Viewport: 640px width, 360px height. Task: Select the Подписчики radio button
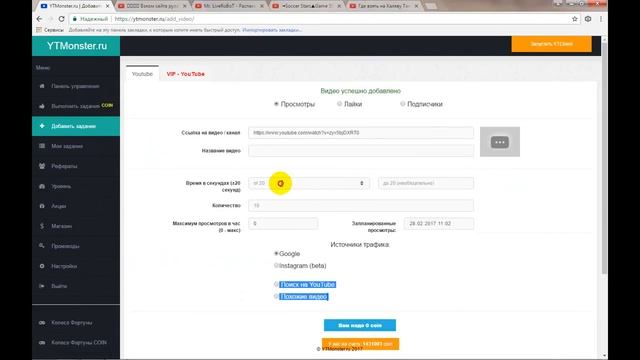coord(402,104)
